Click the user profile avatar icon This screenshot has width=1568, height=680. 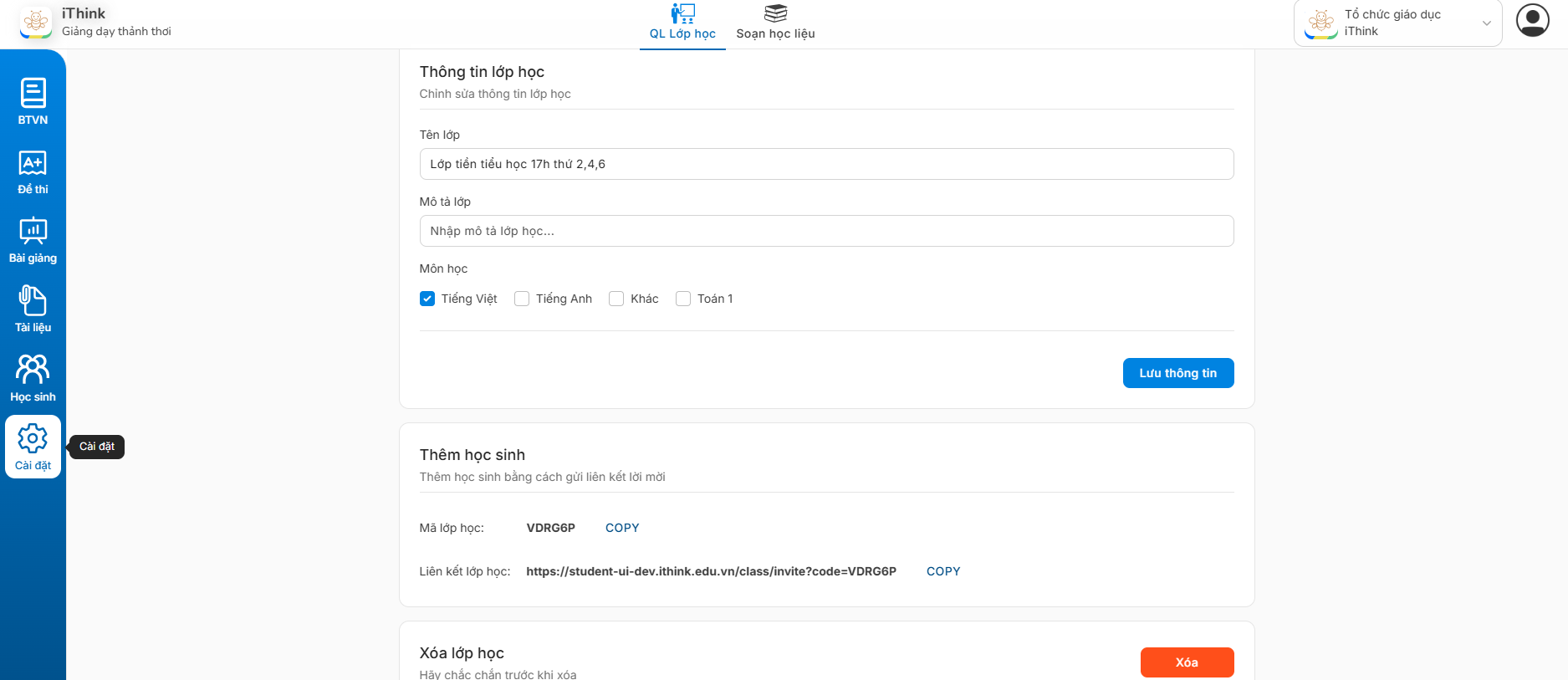[1532, 21]
